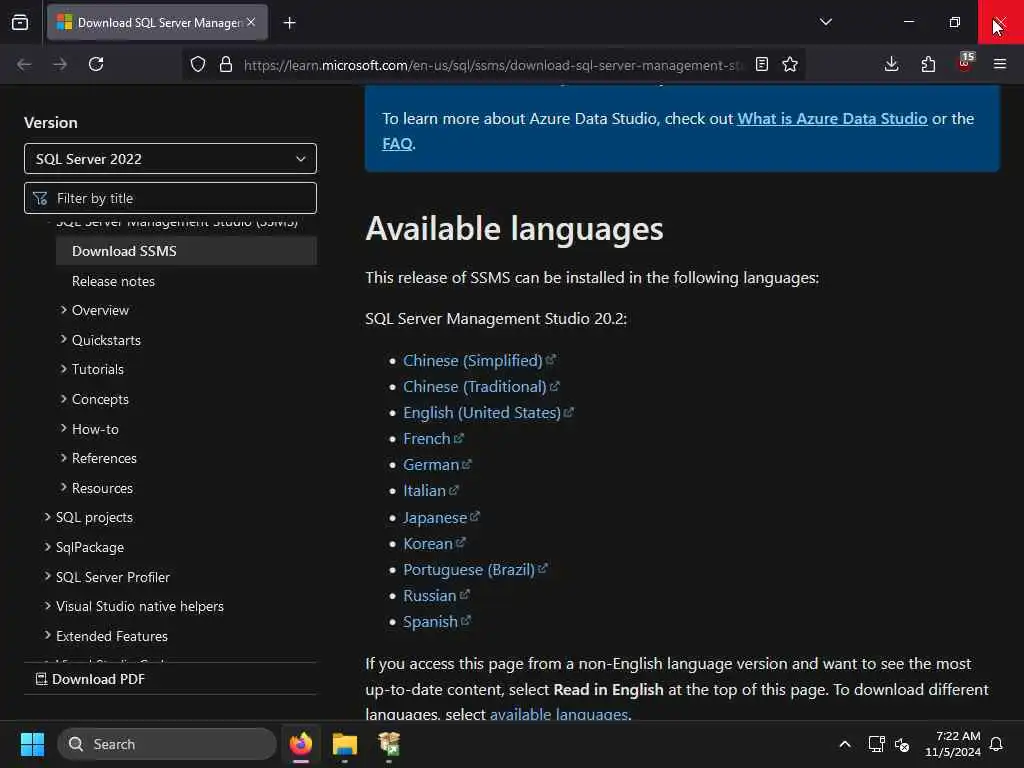Follow the available languages link
This screenshot has width=1024, height=768.
coord(559,714)
